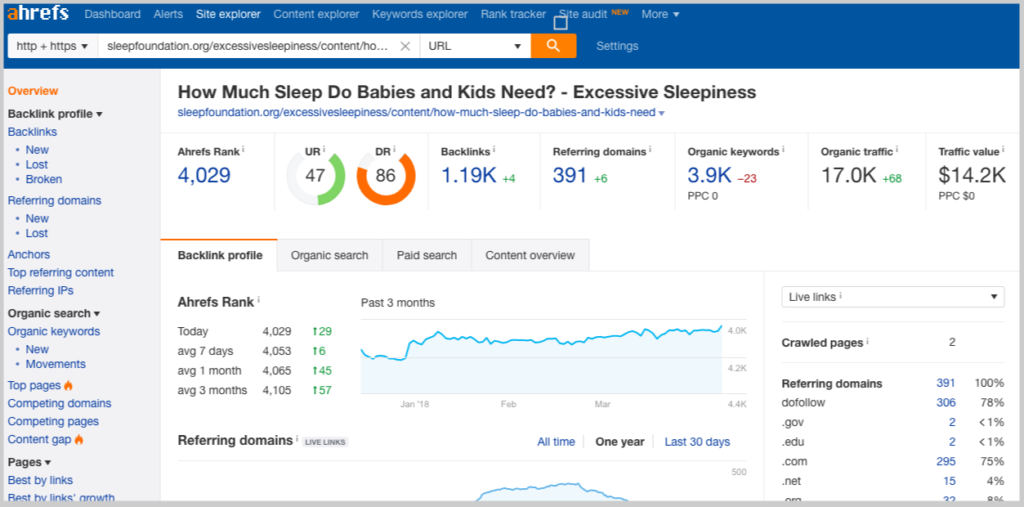Click info icon beside Organic keywords metric
1024x507 pixels.
click(x=784, y=151)
